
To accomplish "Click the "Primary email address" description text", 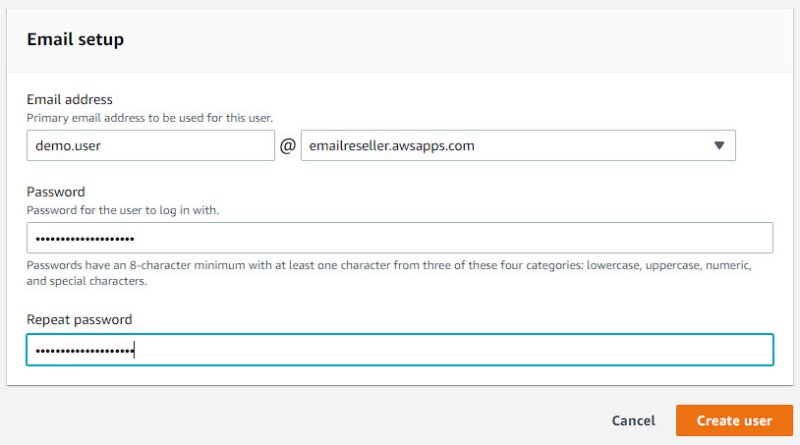I will pos(149,118).
